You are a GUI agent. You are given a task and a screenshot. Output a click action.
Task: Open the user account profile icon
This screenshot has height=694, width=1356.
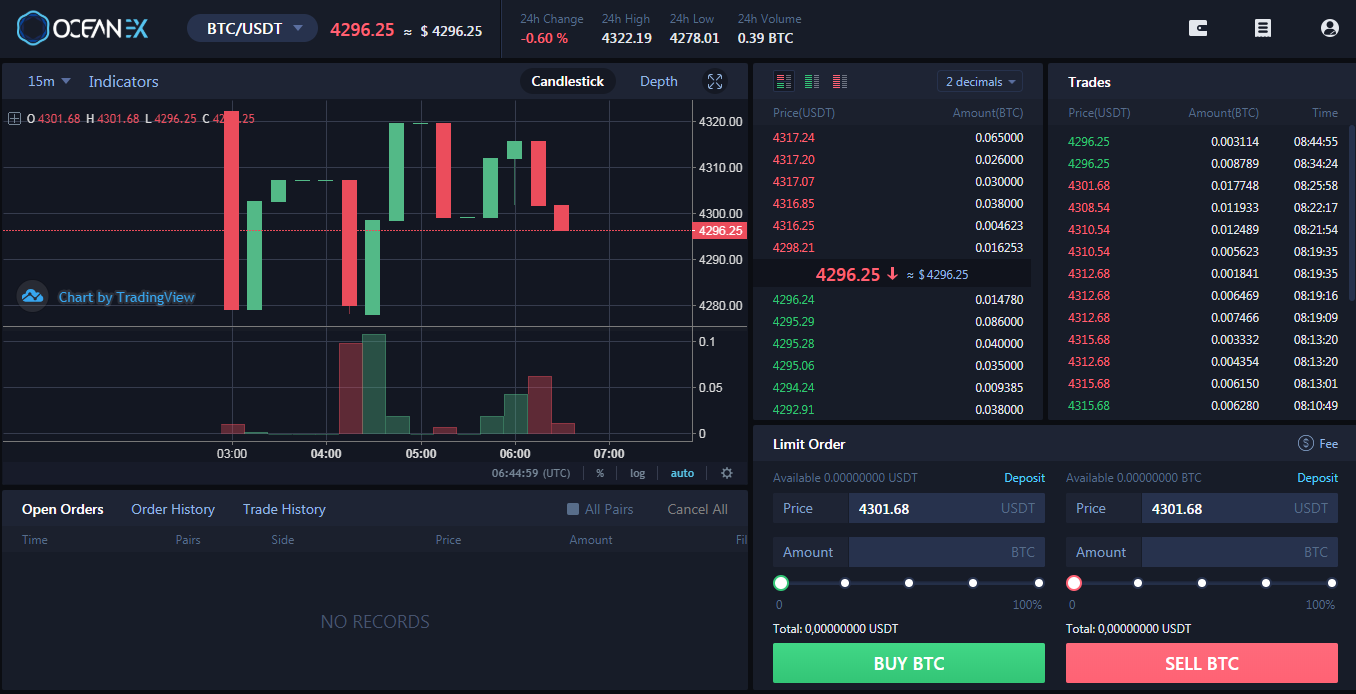coord(1329,28)
